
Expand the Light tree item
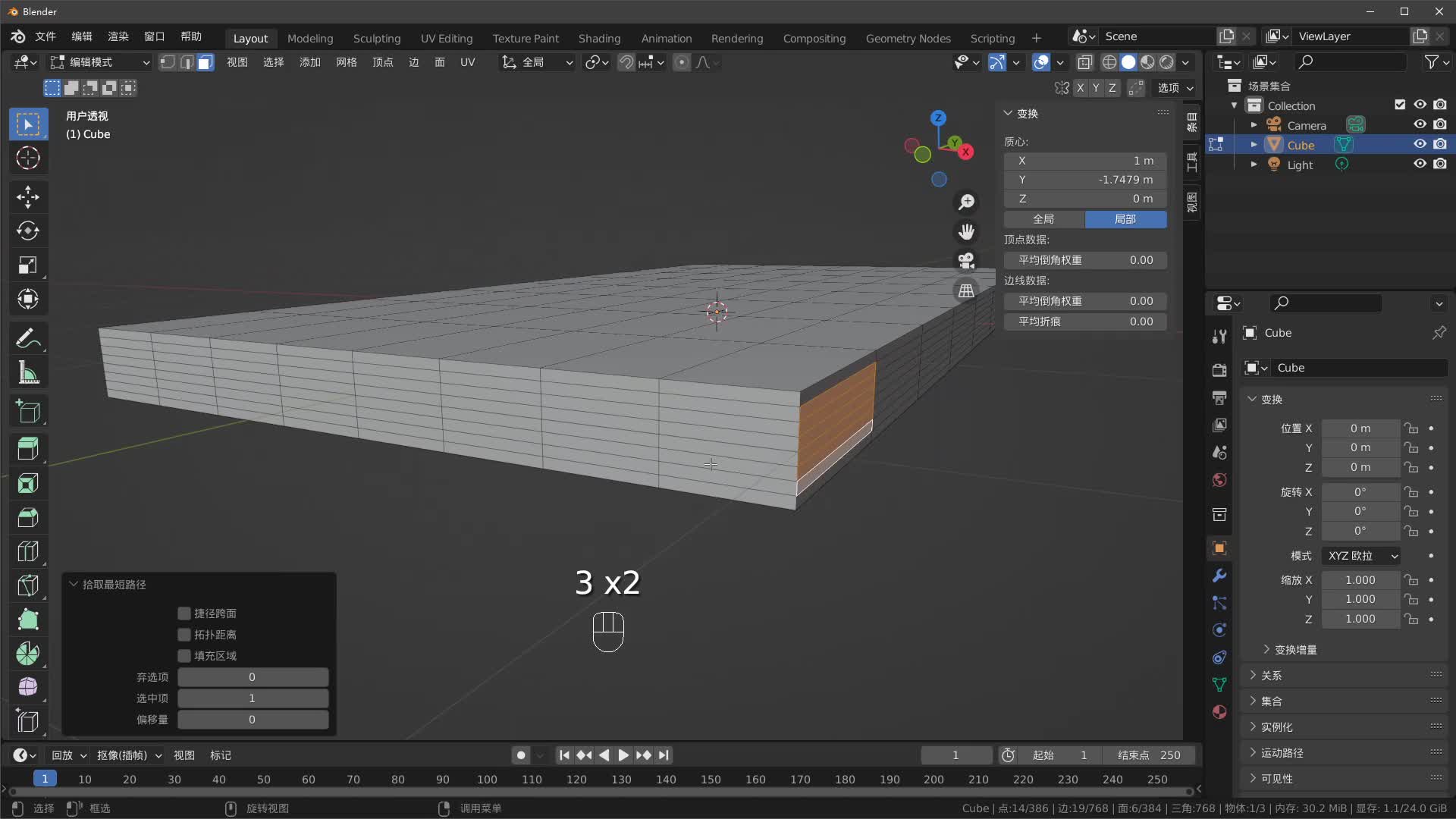(1254, 165)
